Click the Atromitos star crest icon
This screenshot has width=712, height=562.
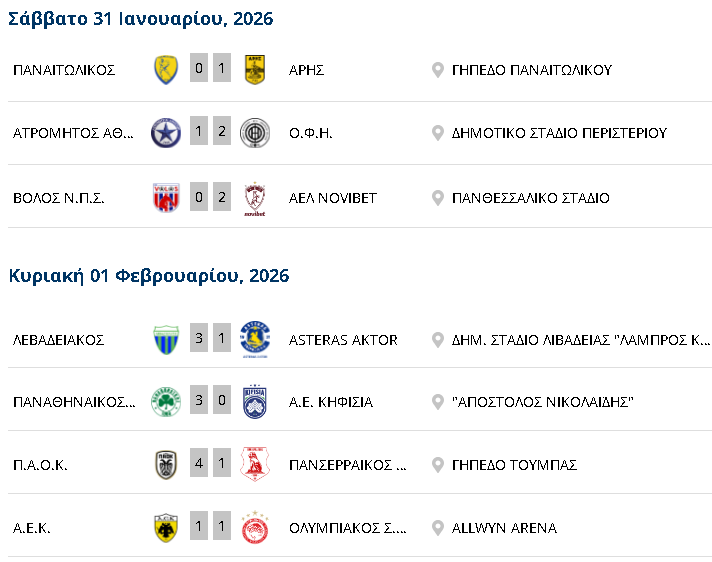coord(166,133)
